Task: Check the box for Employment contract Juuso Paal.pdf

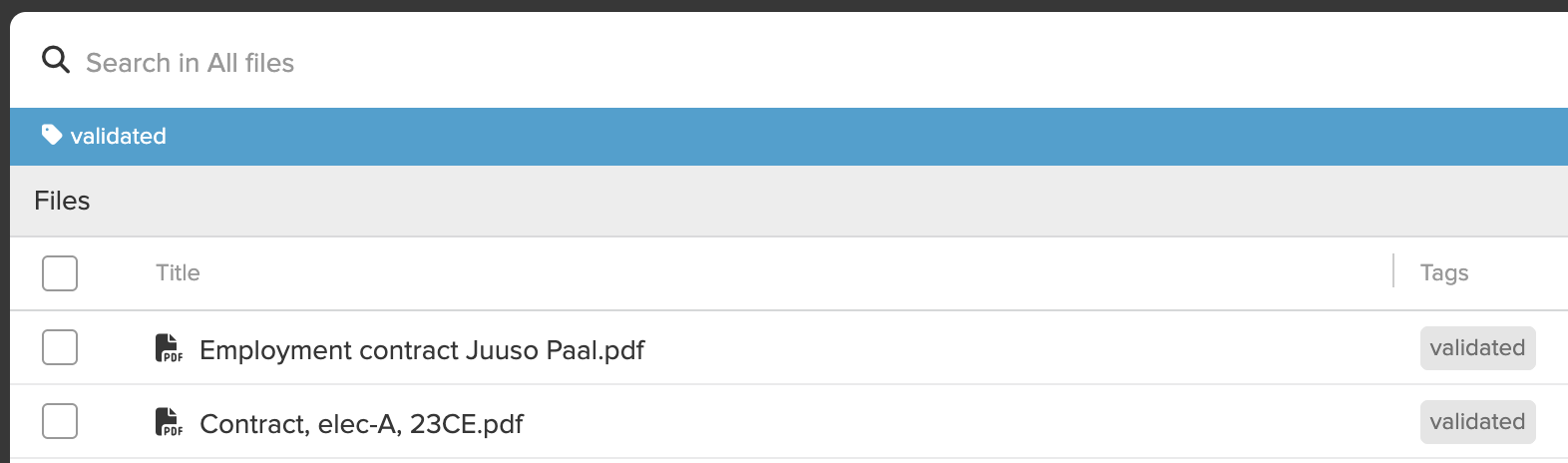Action: [60, 347]
